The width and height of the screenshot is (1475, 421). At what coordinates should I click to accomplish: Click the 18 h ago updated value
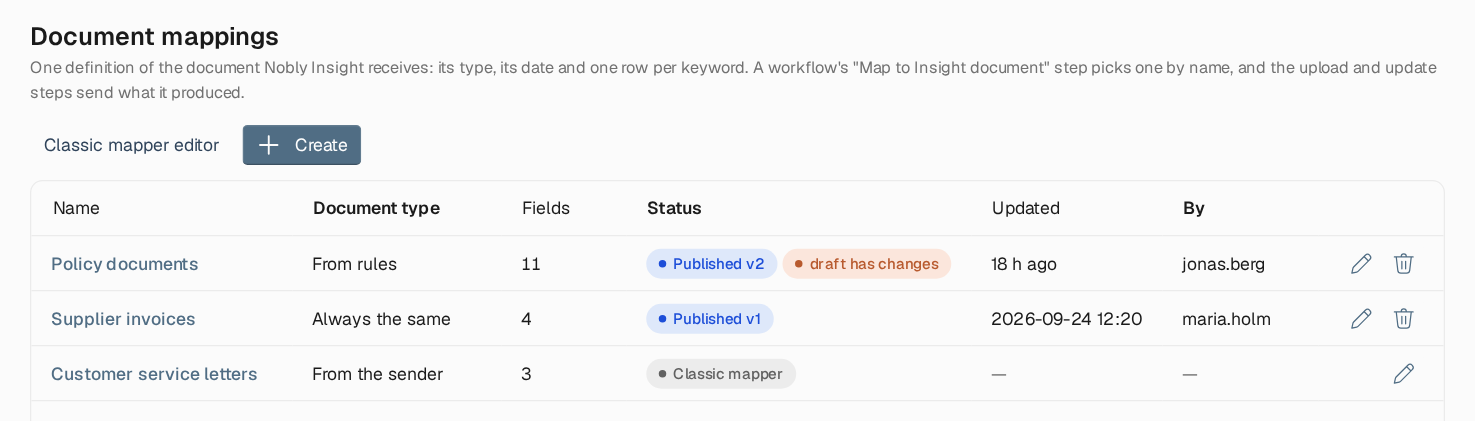click(x=1024, y=264)
